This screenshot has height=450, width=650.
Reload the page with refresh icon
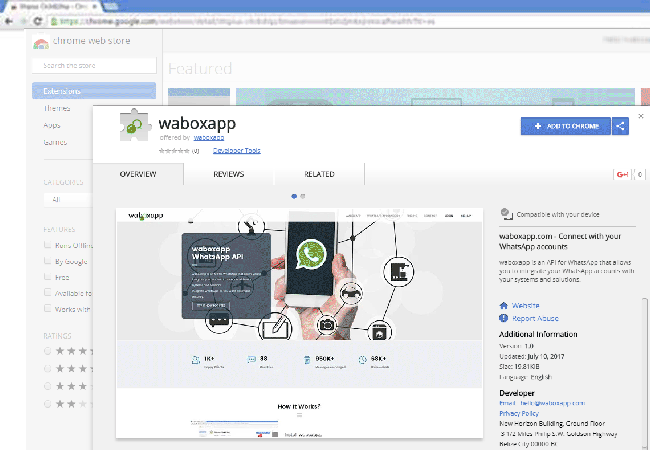(38, 21)
